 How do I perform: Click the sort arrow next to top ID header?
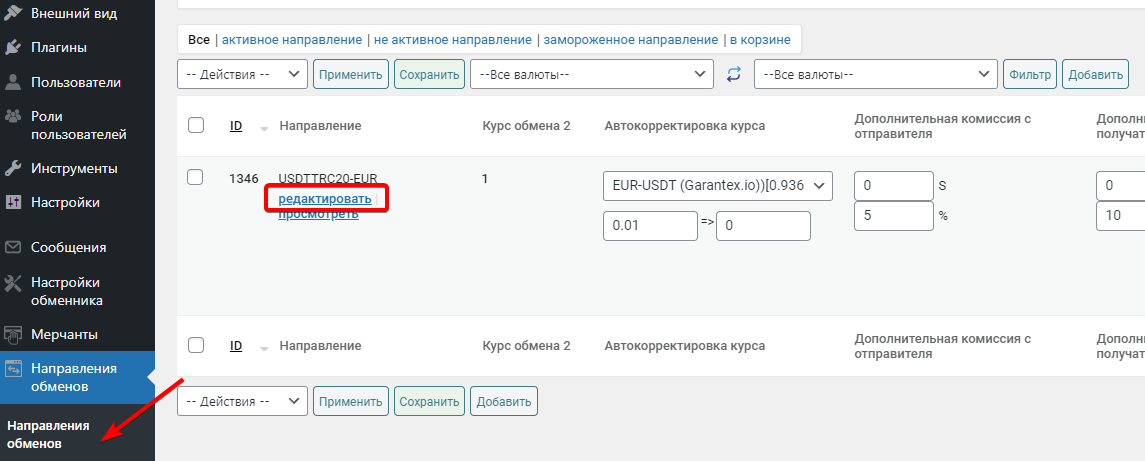264,128
